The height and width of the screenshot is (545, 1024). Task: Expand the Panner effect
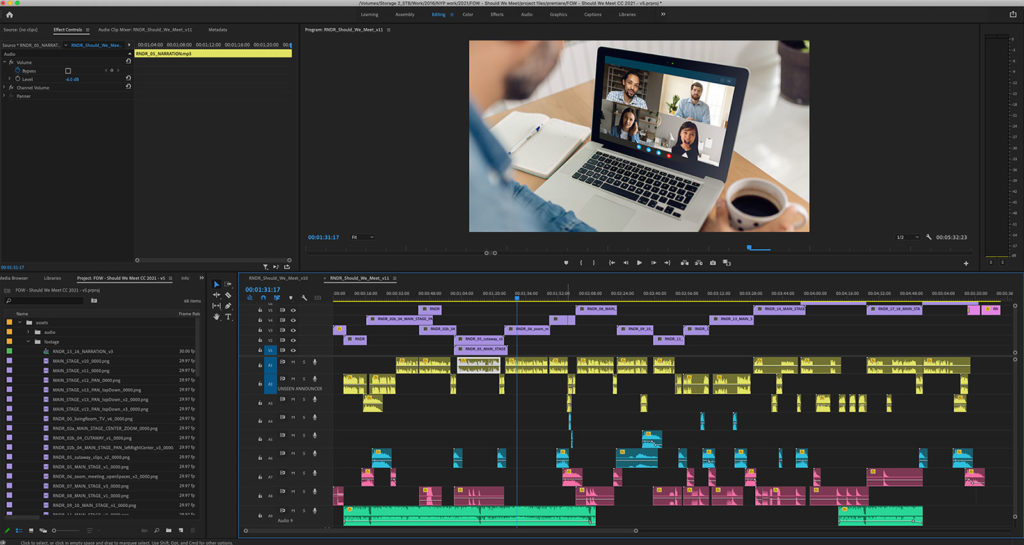(x=5, y=96)
